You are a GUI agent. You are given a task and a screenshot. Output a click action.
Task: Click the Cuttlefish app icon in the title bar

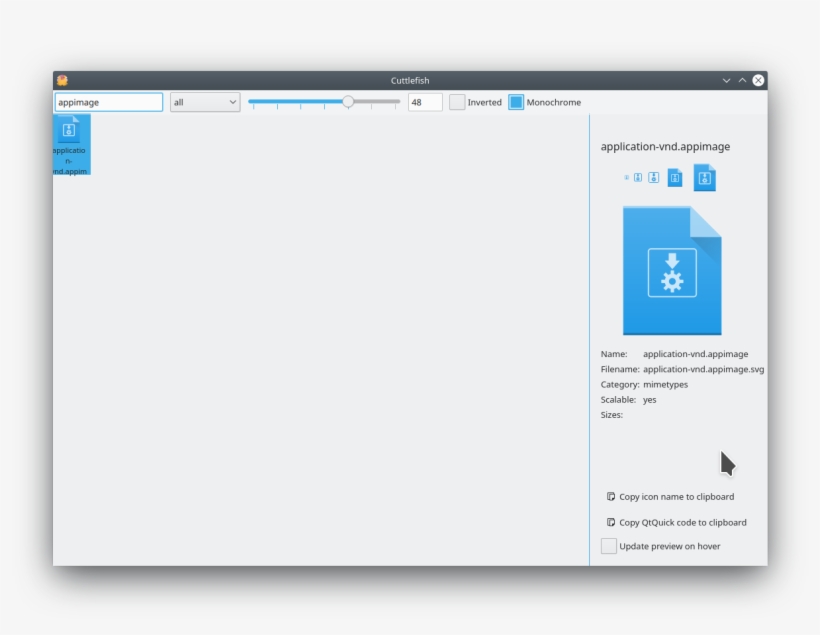pyautogui.click(x=62, y=80)
